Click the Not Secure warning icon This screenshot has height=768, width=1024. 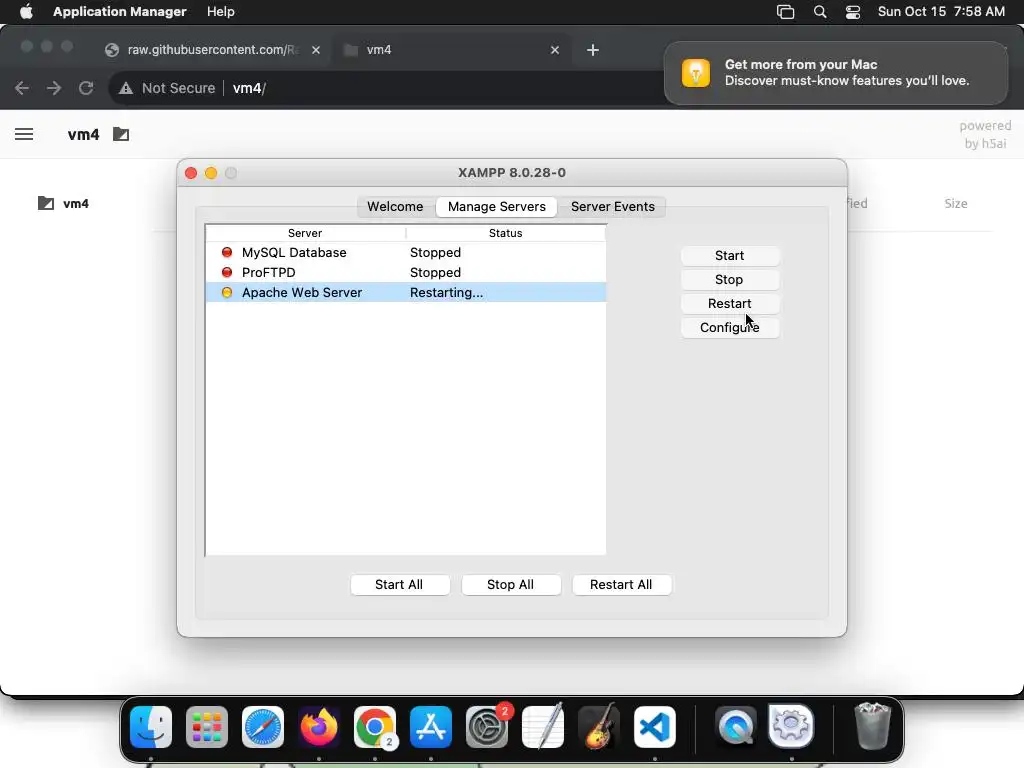tap(126, 88)
